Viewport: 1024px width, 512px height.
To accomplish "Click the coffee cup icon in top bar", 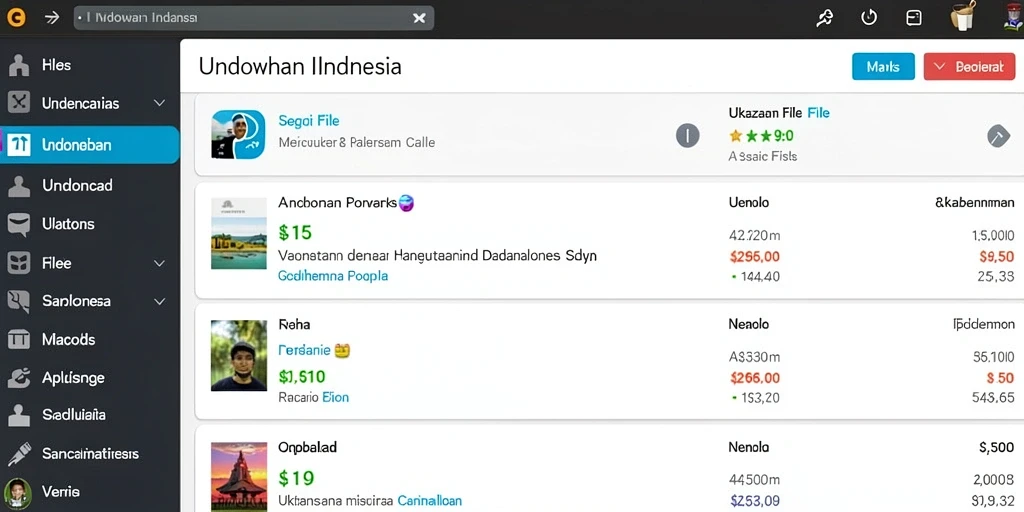I will (x=963, y=16).
